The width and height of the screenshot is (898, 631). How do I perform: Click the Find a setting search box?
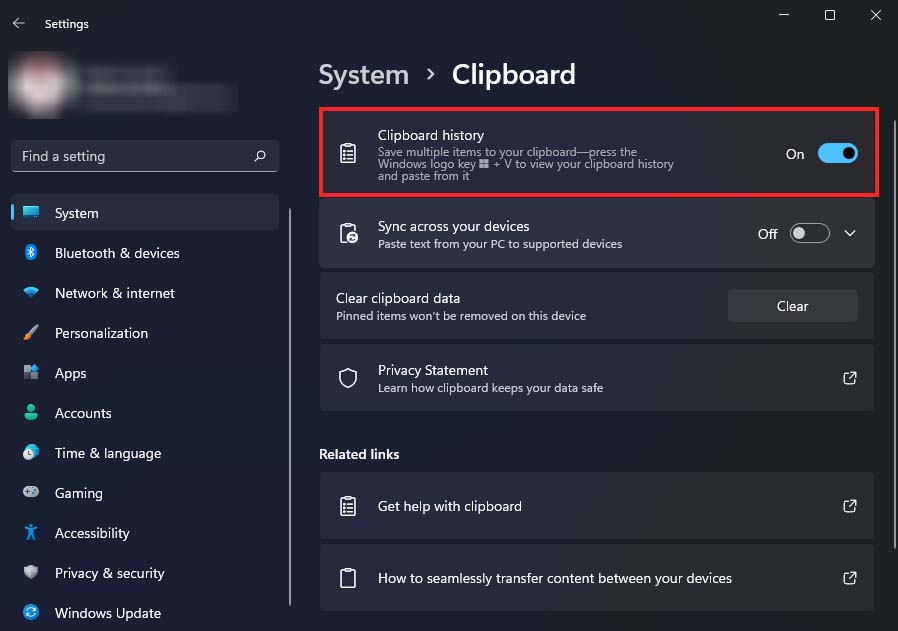pos(130,156)
